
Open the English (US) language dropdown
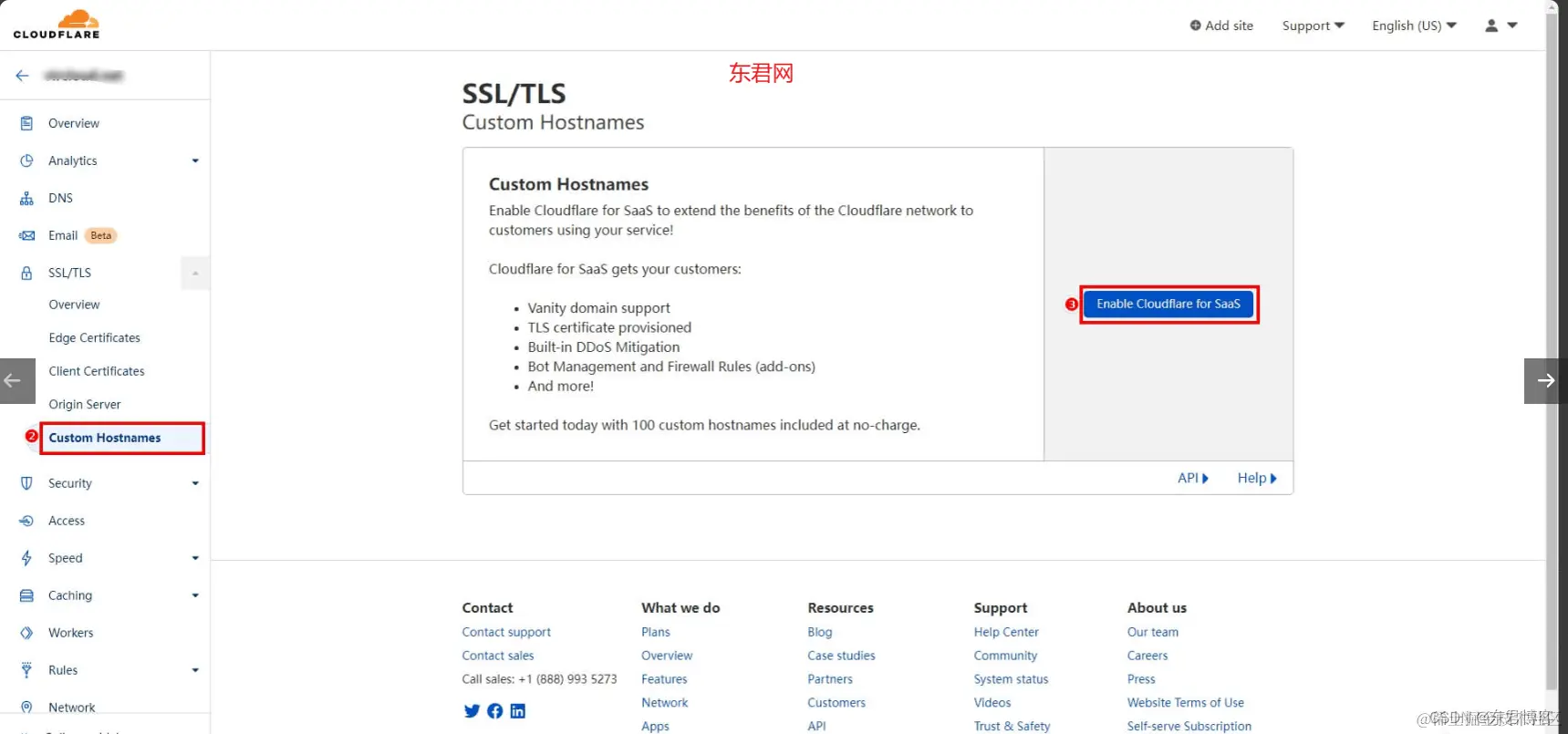click(1414, 26)
